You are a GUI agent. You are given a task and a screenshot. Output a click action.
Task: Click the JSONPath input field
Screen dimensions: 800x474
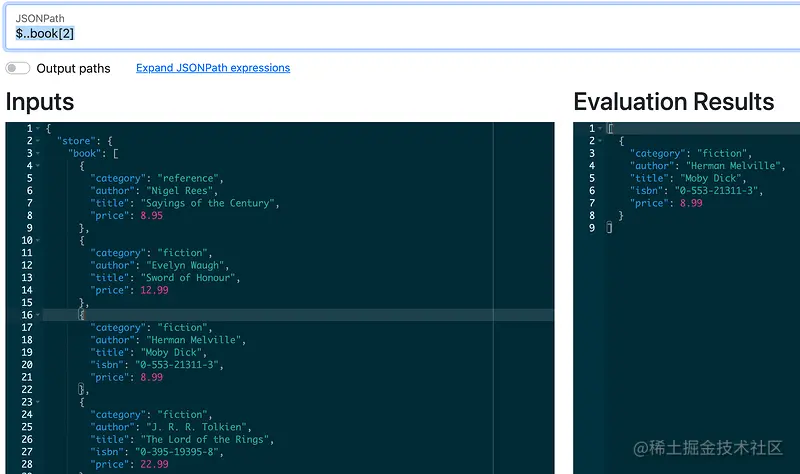402,27
